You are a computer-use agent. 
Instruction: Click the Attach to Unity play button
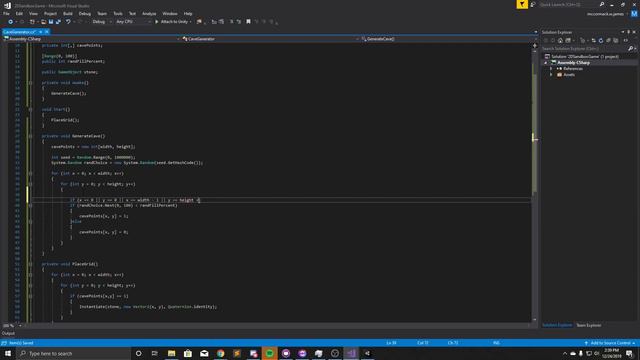[157, 22]
